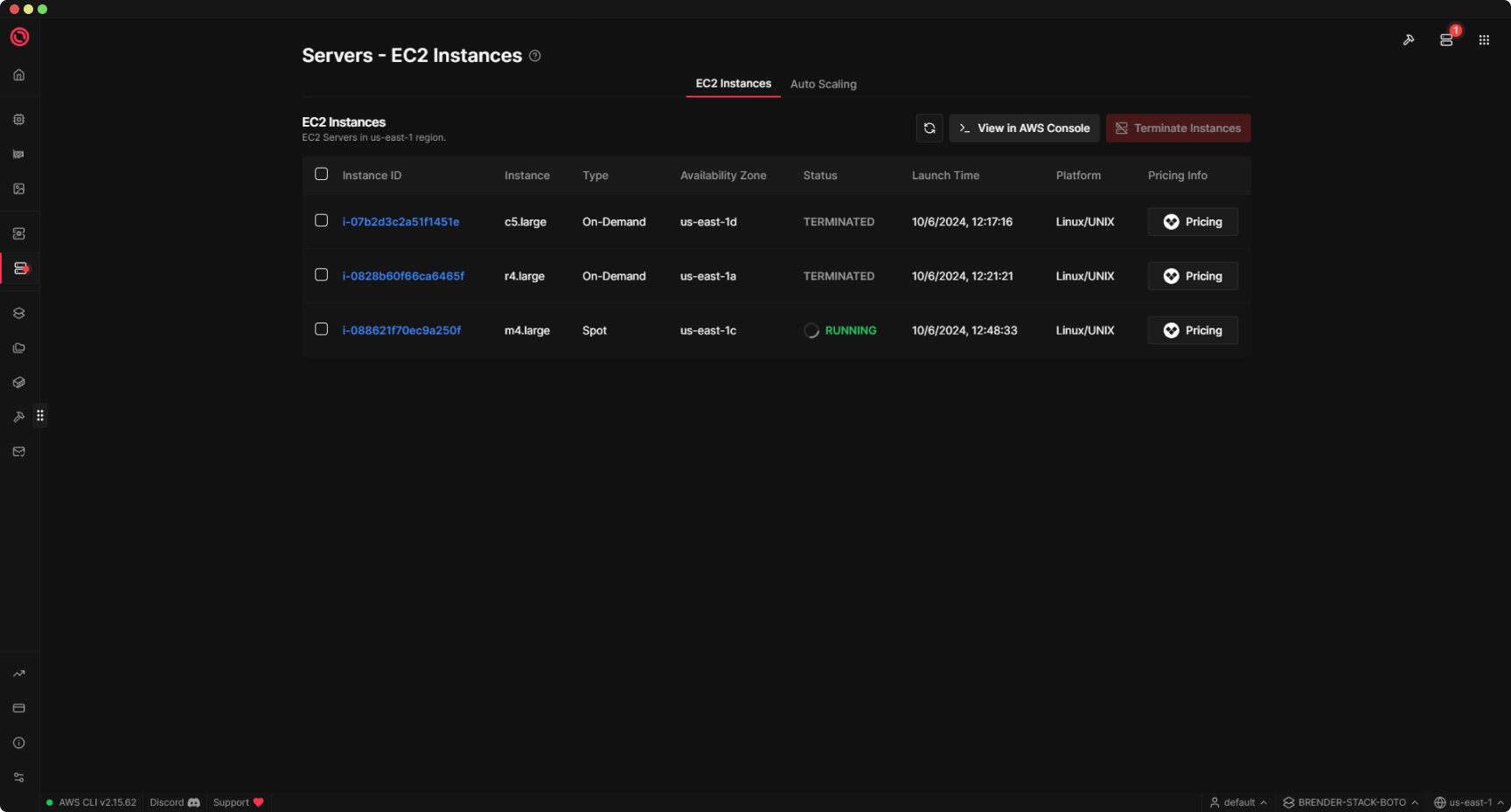The width and height of the screenshot is (1511, 812).
Task: Open the info circle sidebar icon
Action: click(x=19, y=743)
